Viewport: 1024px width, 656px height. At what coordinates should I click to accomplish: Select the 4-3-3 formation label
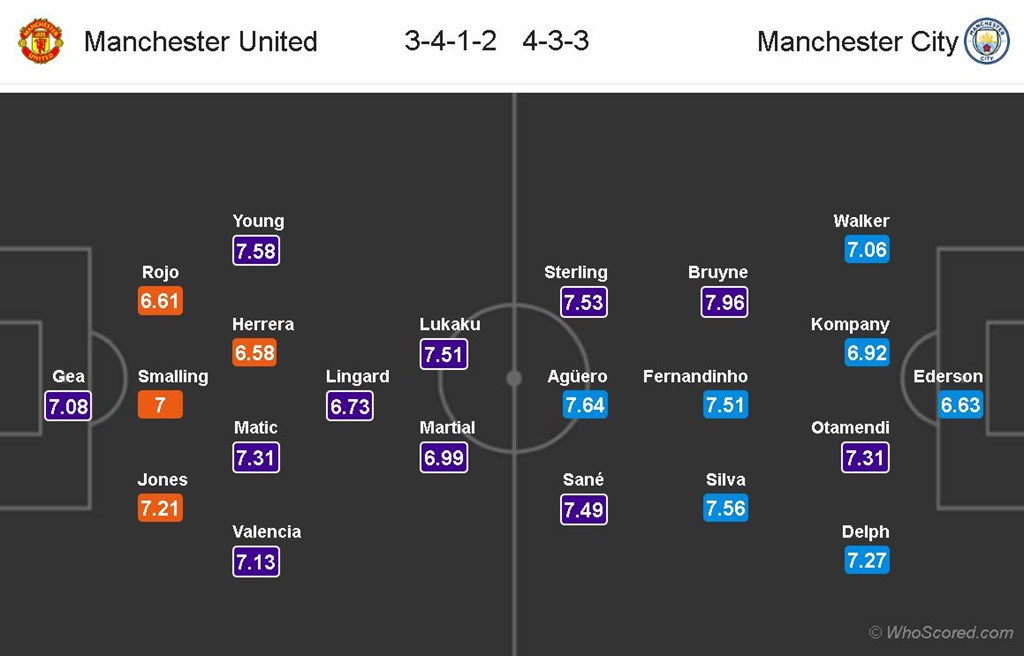point(555,41)
